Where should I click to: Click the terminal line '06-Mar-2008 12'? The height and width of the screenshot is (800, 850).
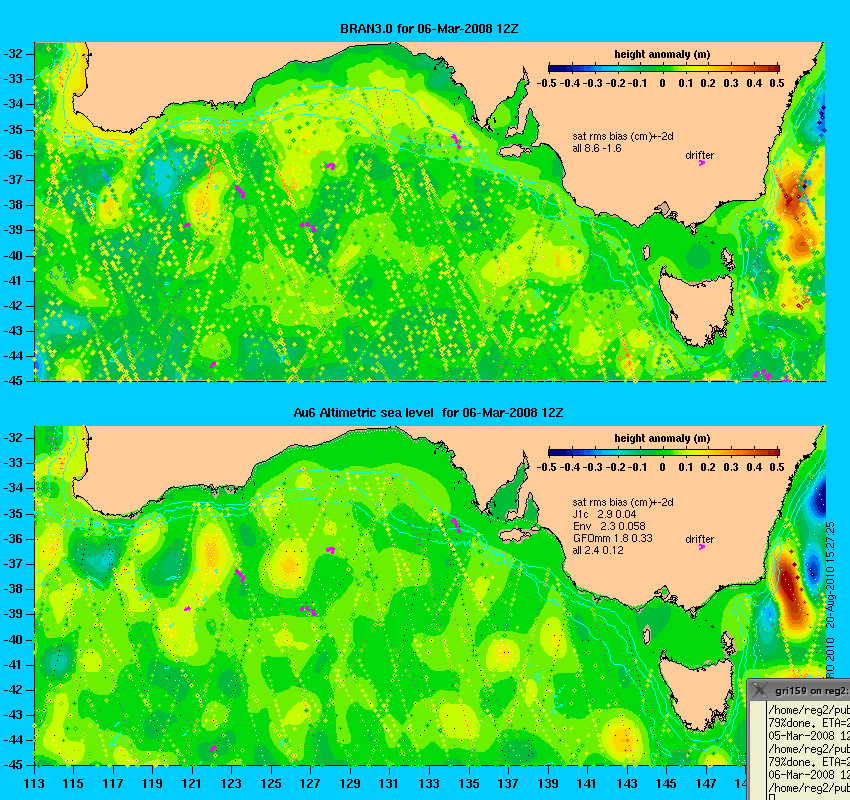809,775
